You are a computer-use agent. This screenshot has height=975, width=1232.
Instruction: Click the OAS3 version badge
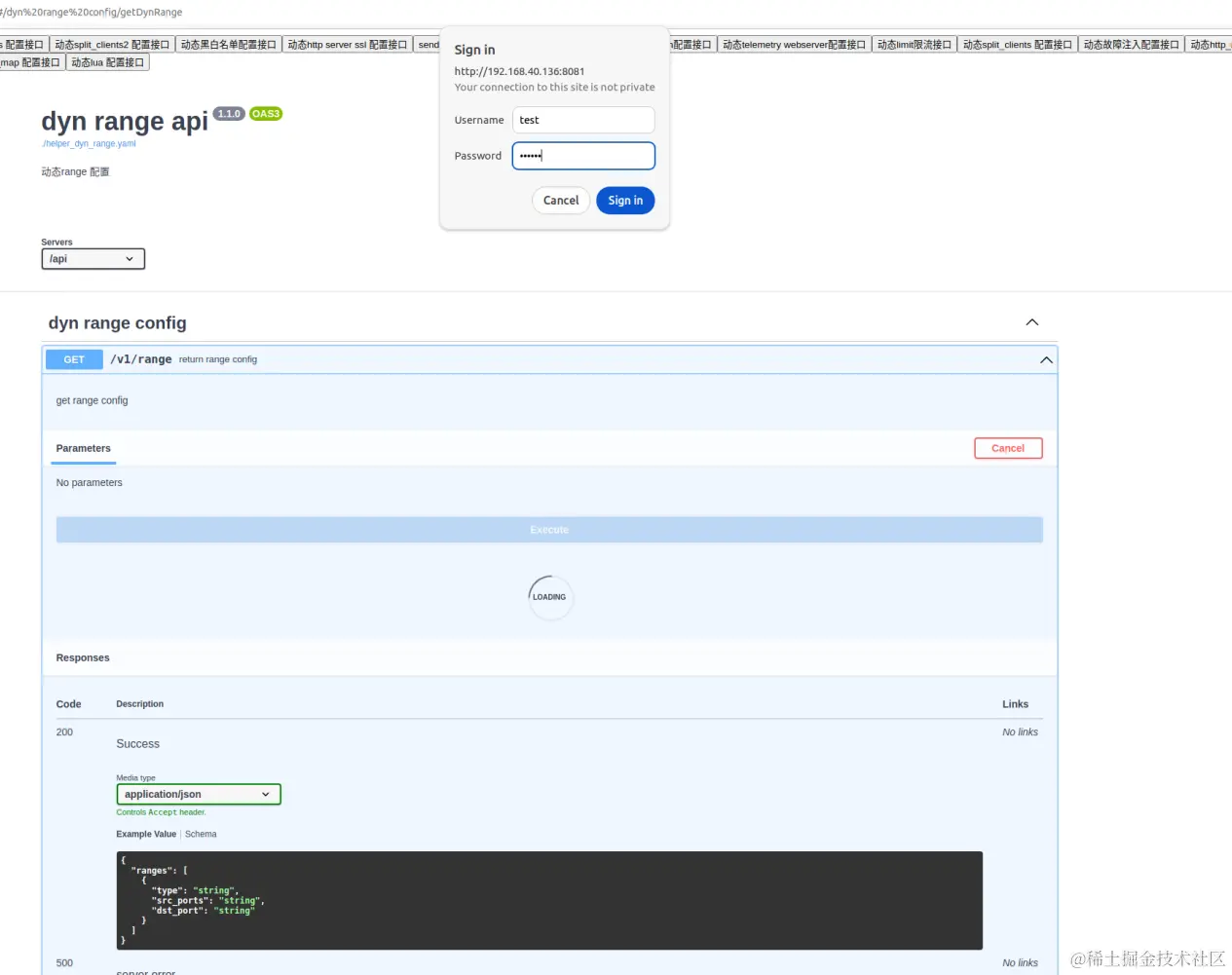[266, 114]
